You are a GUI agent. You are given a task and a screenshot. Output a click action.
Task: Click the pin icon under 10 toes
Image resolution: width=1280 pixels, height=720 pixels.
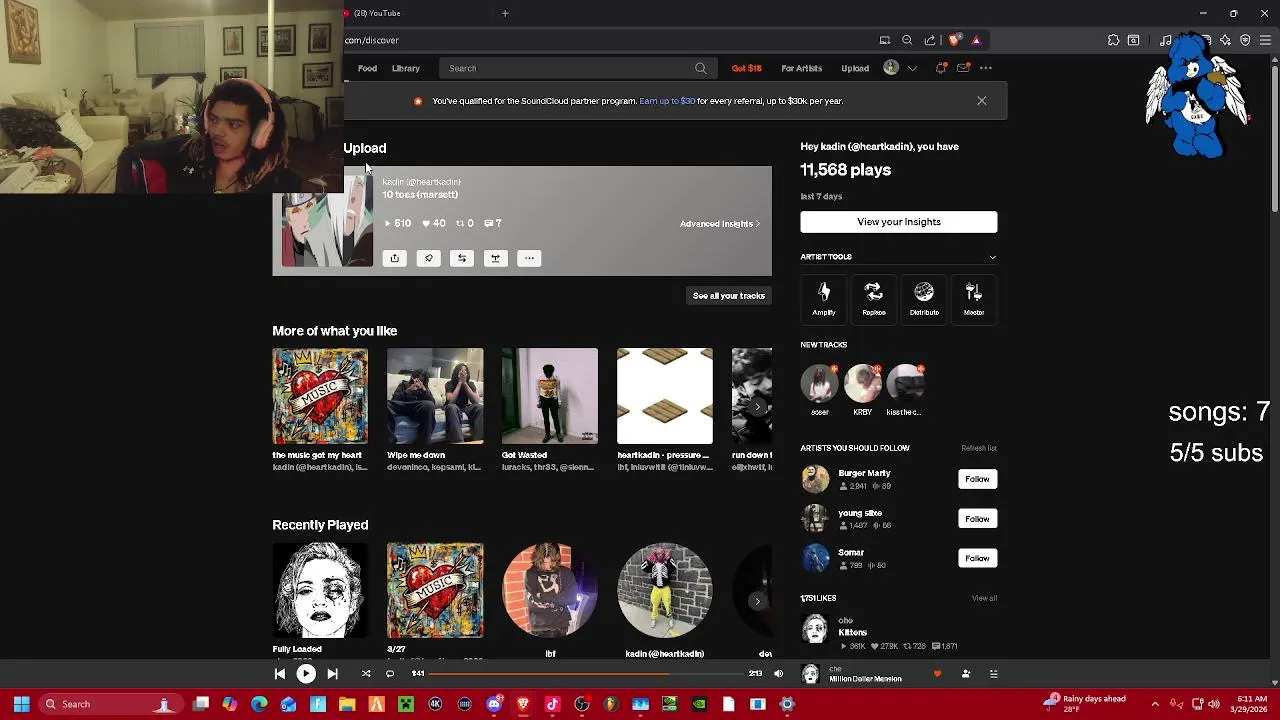(x=428, y=258)
